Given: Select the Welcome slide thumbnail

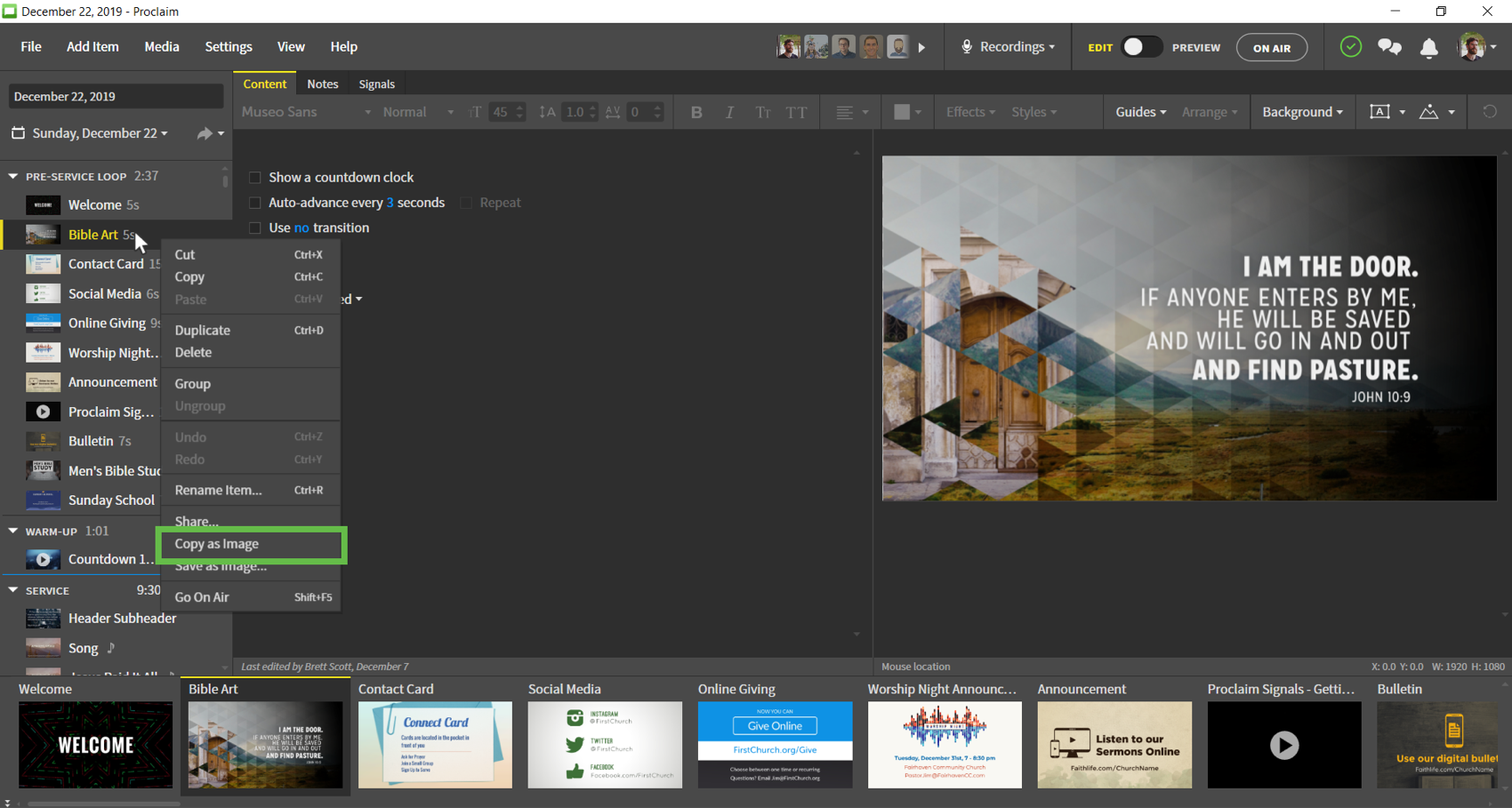Looking at the screenshot, I should [95, 745].
